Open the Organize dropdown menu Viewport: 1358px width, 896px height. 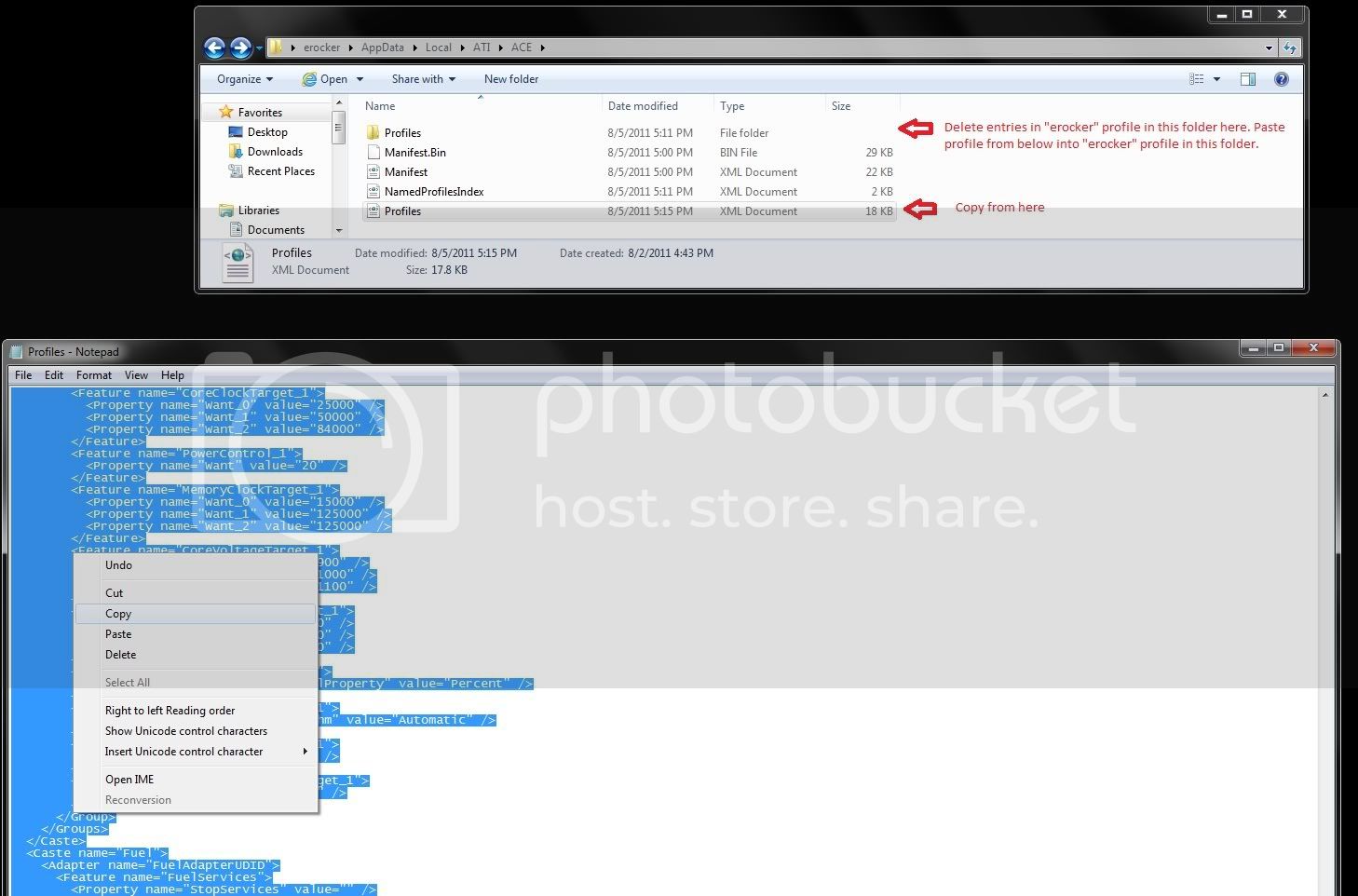pyautogui.click(x=245, y=79)
